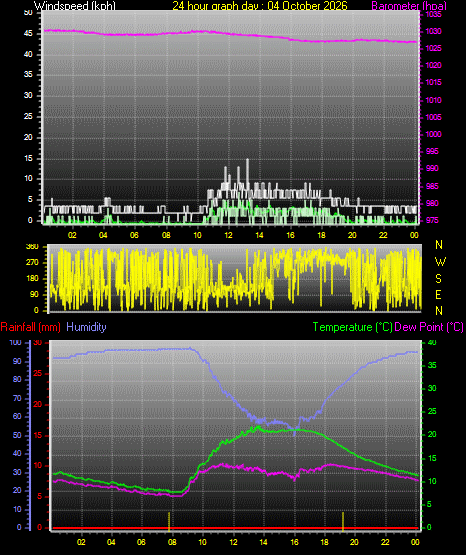The image size is (466, 555).
Task: Click the Windspeed (kph) axis label
Action: [x=75, y=5]
